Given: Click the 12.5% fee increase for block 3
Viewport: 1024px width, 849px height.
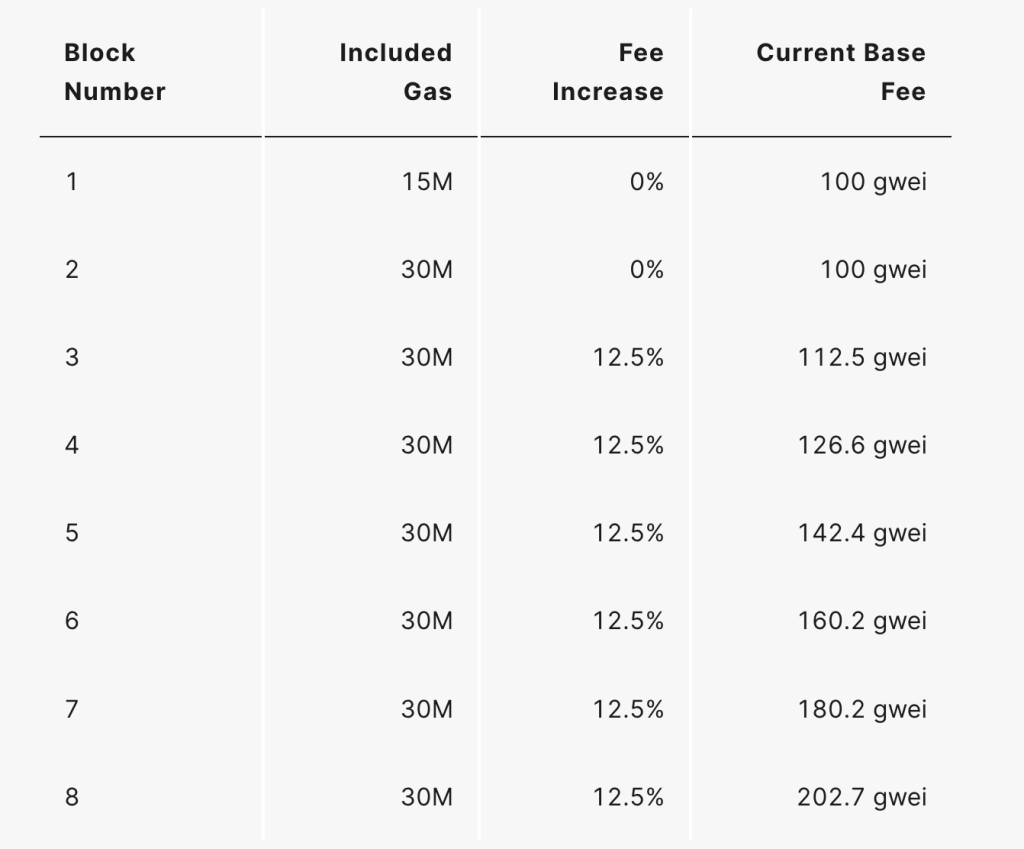Looking at the screenshot, I should click(x=628, y=357).
